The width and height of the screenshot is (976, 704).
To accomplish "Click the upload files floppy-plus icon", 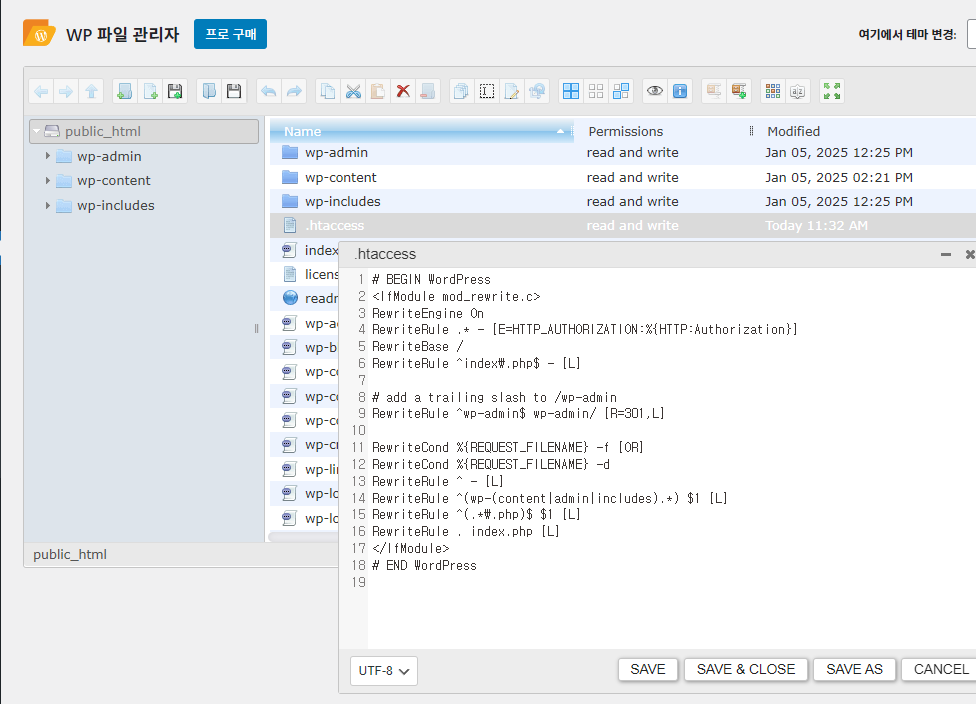I will (175, 92).
